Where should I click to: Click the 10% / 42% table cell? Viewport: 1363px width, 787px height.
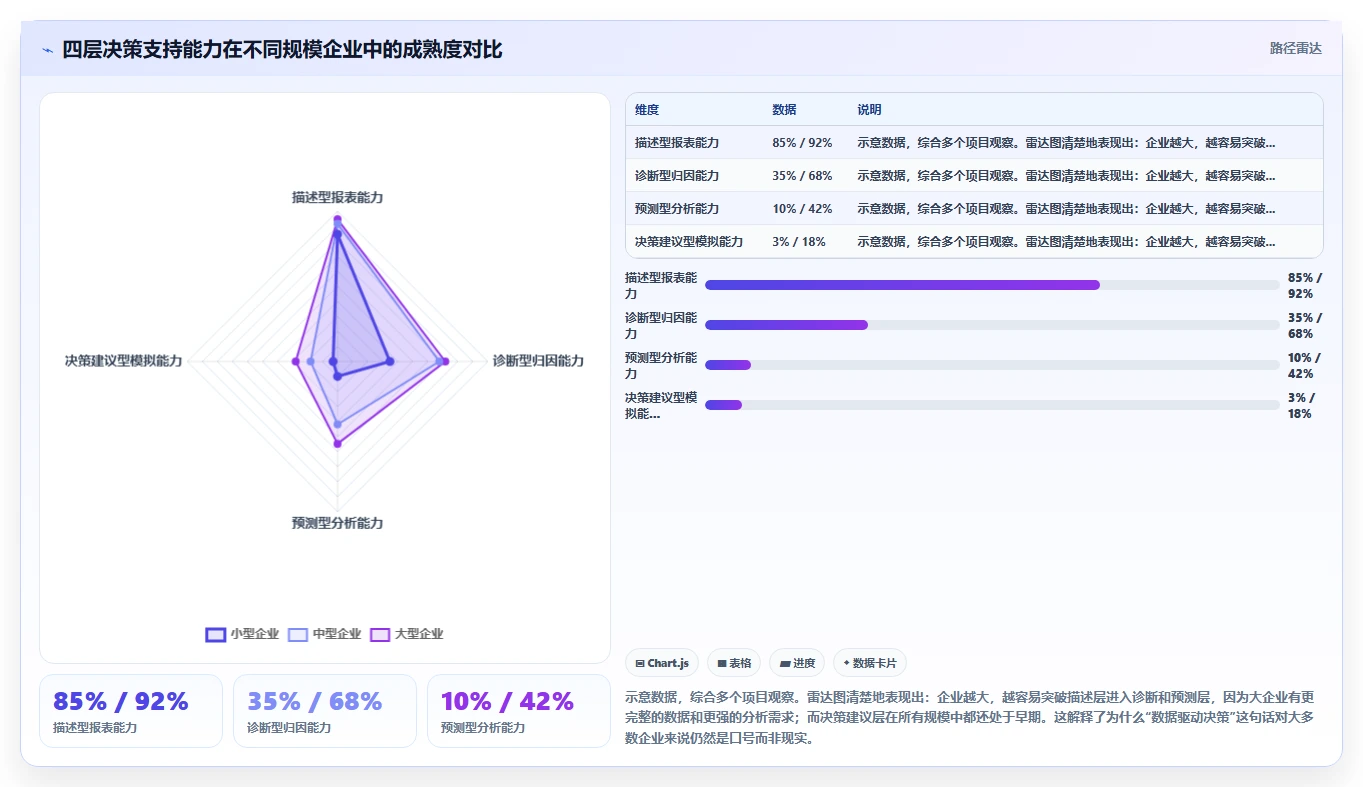point(802,209)
